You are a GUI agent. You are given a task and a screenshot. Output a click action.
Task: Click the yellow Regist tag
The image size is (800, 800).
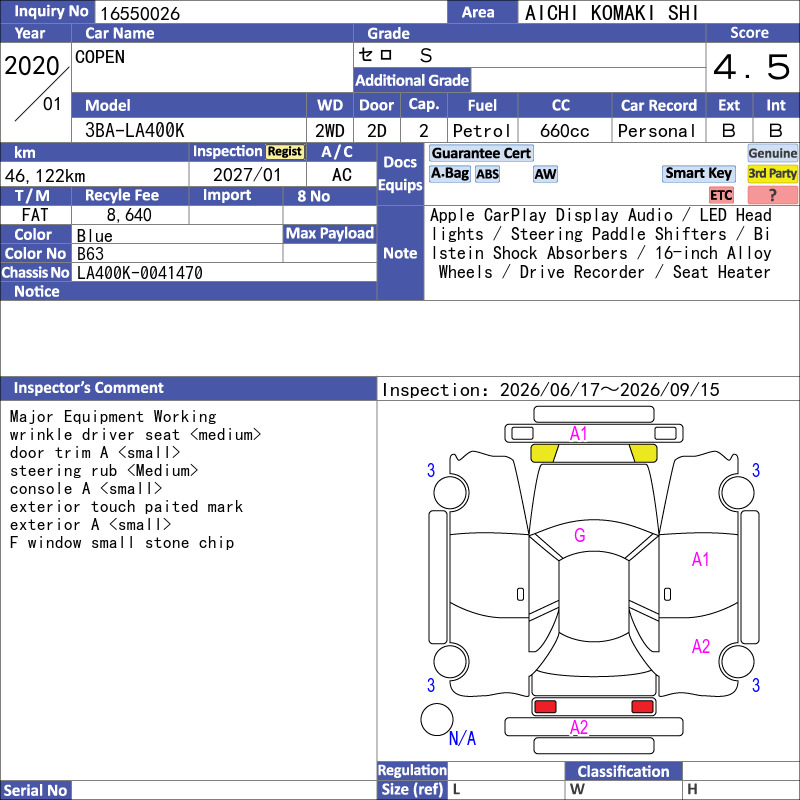point(285,152)
